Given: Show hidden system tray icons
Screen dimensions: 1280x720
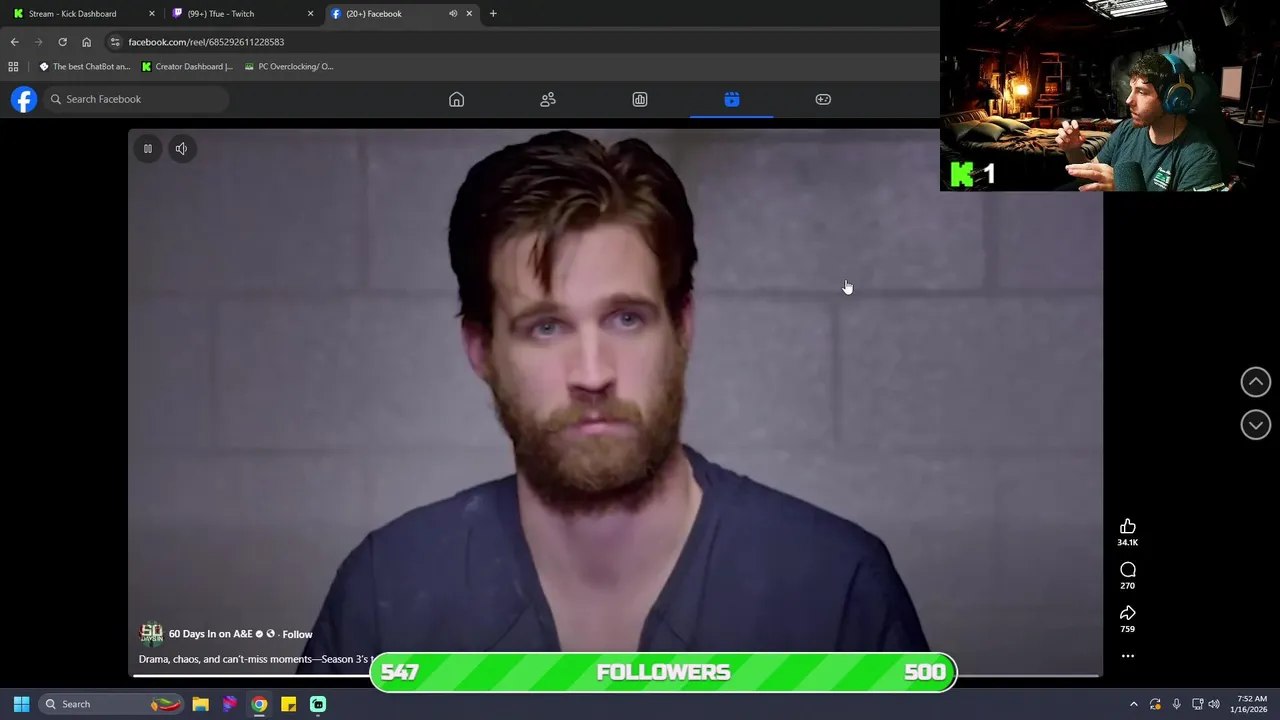Looking at the screenshot, I should pos(1133,704).
